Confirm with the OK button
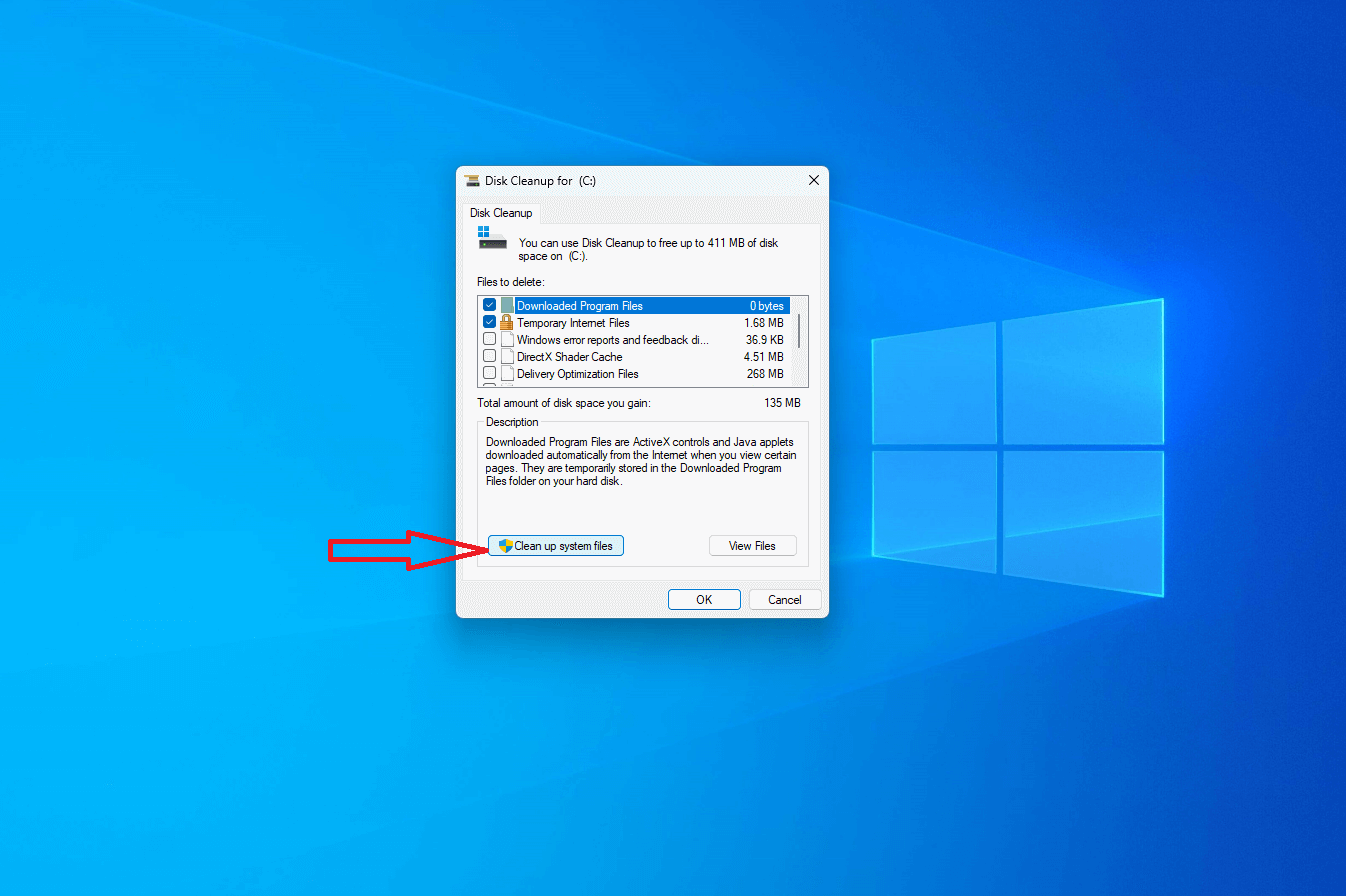The height and width of the screenshot is (896, 1346). click(704, 600)
